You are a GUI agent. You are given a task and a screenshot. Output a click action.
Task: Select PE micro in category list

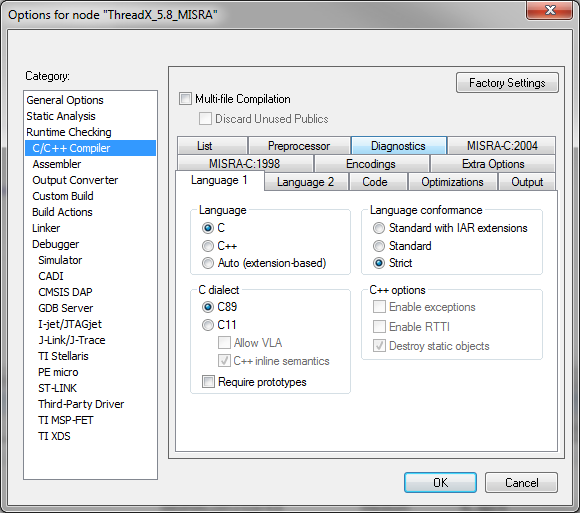coord(90,372)
